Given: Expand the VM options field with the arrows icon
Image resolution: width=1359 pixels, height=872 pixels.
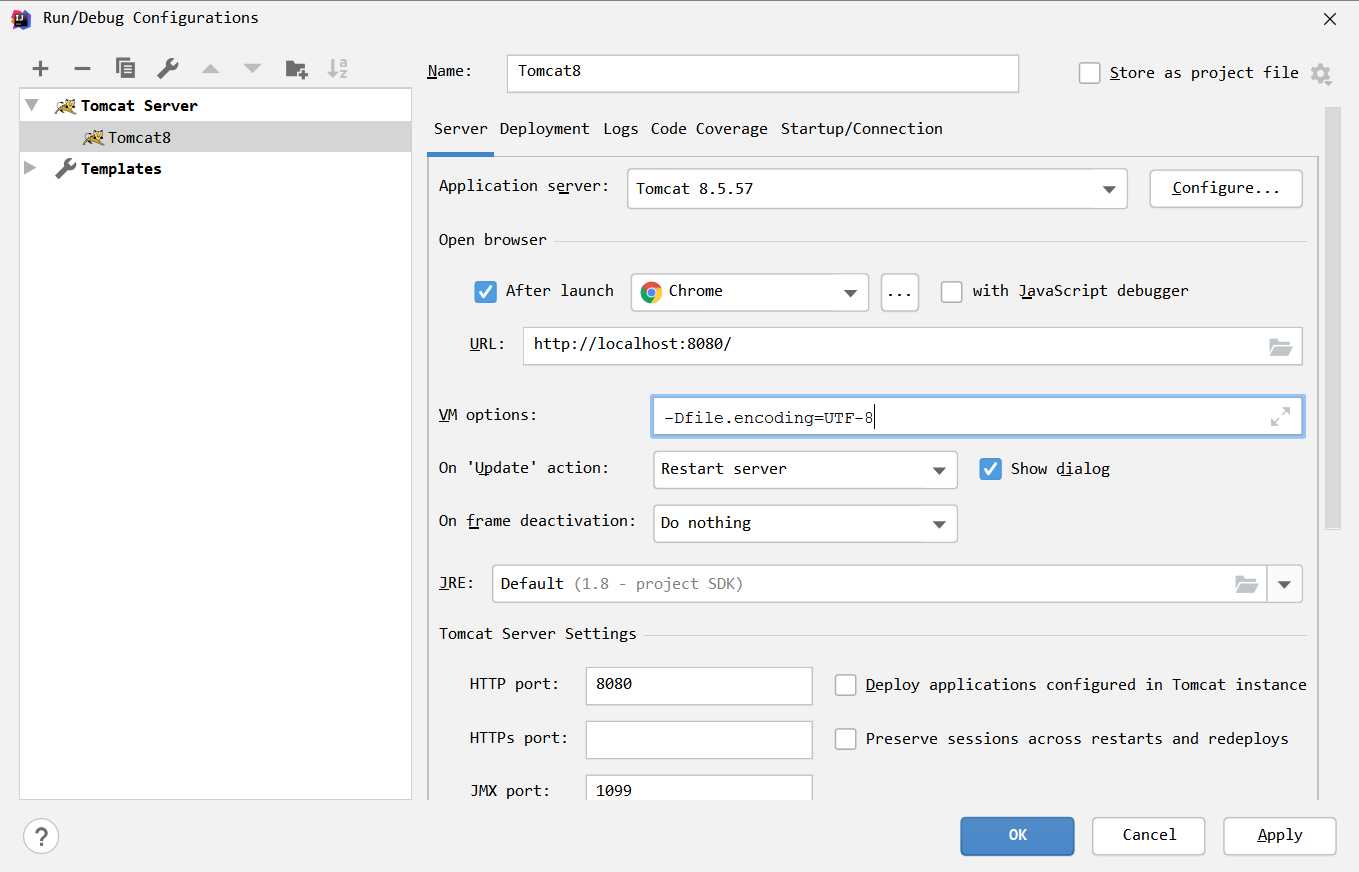Looking at the screenshot, I should coord(1280,417).
